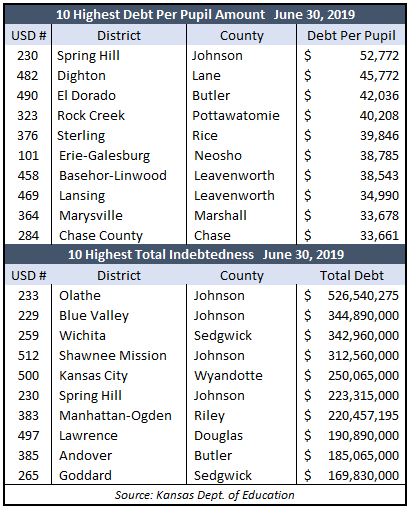Click the Spring Hill district cell in top table
Viewport: 410px width, 512px height.
pyautogui.click(x=88, y=56)
